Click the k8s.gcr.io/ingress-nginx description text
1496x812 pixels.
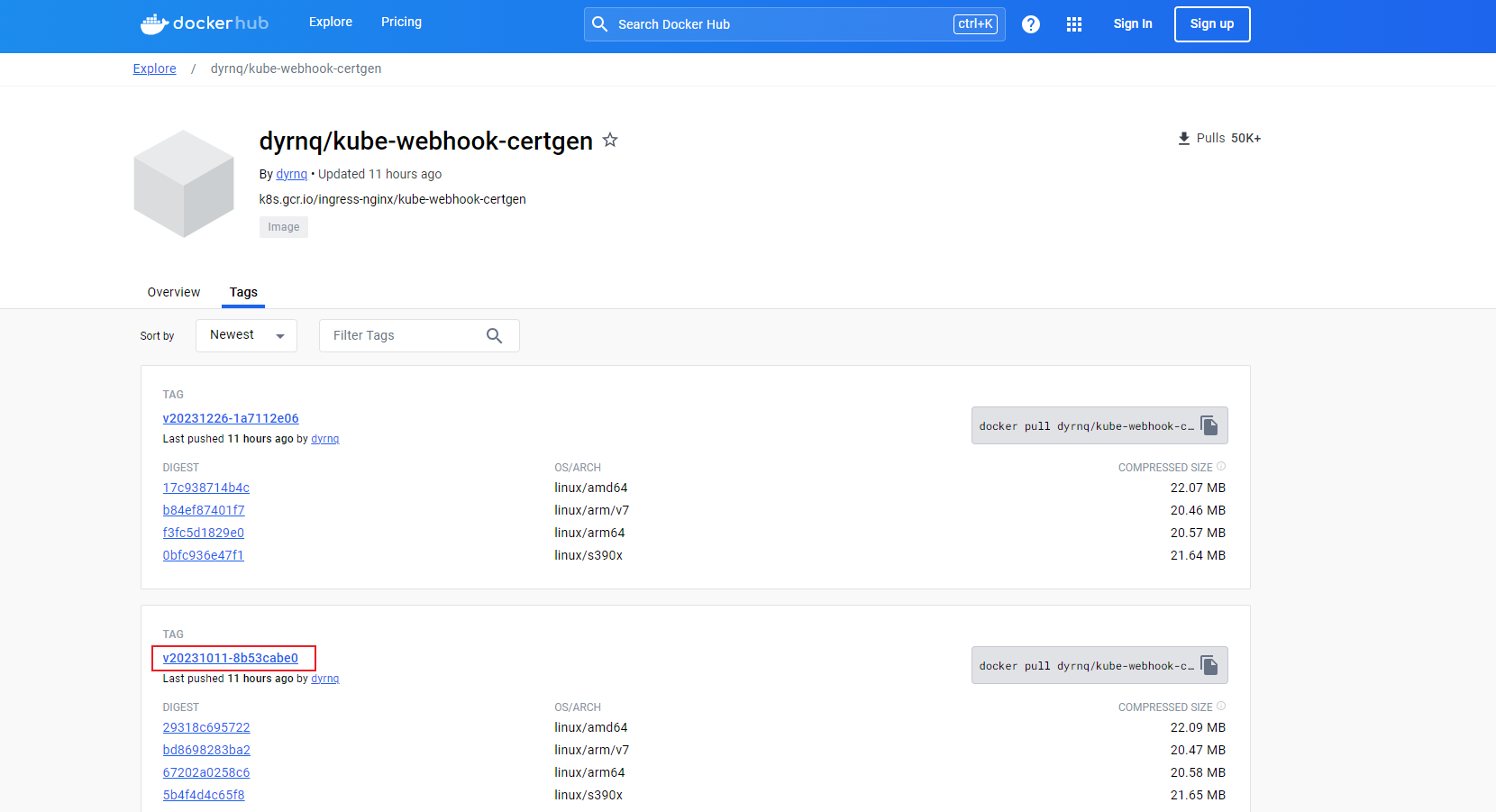(393, 199)
